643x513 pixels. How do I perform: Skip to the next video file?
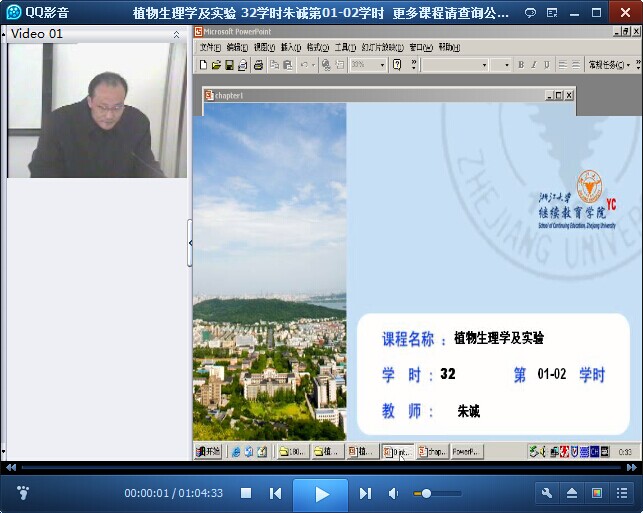coord(365,493)
